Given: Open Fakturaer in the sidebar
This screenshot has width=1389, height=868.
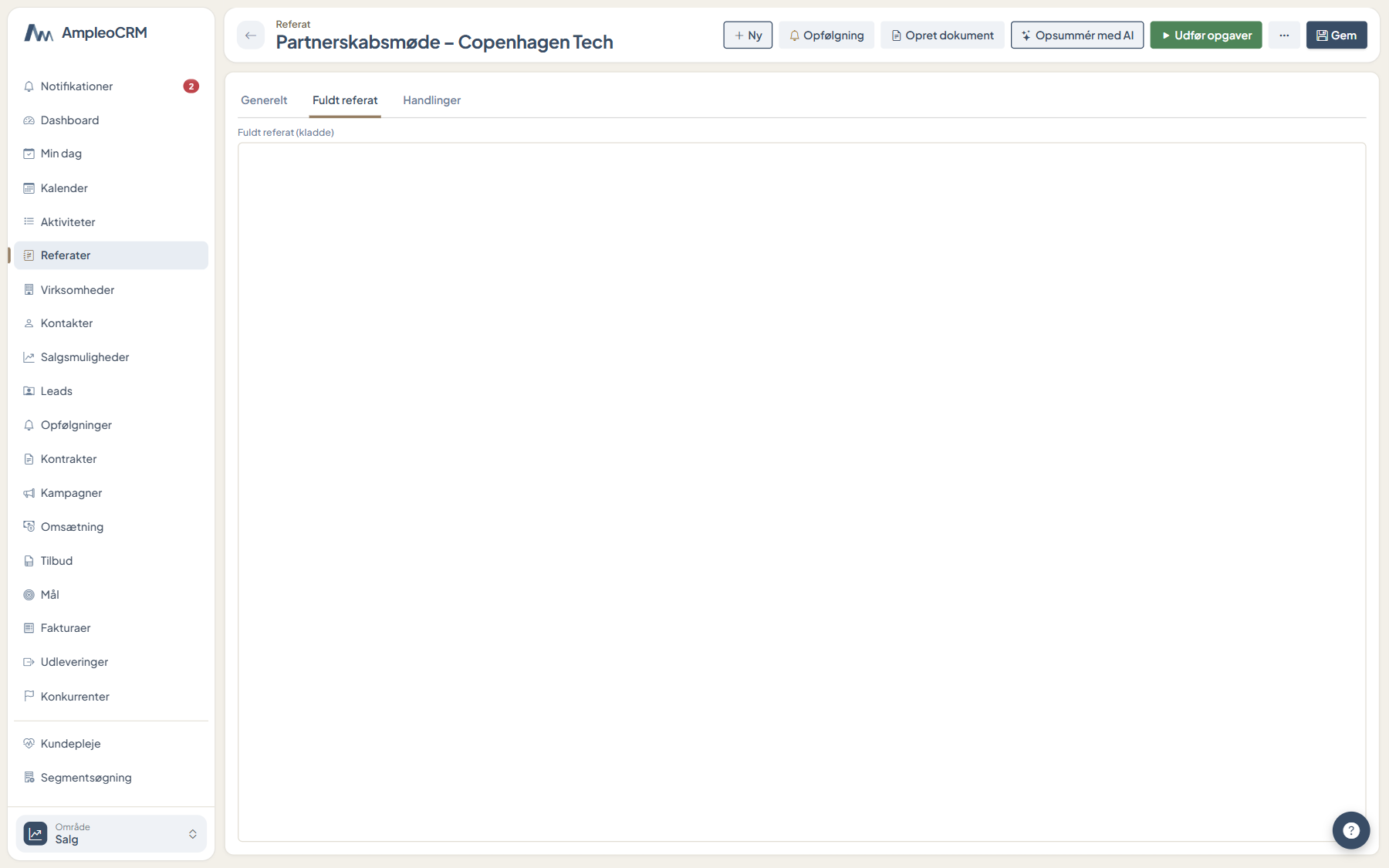Looking at the screenshot, I should pyautogui.click(x=111, y=628).
